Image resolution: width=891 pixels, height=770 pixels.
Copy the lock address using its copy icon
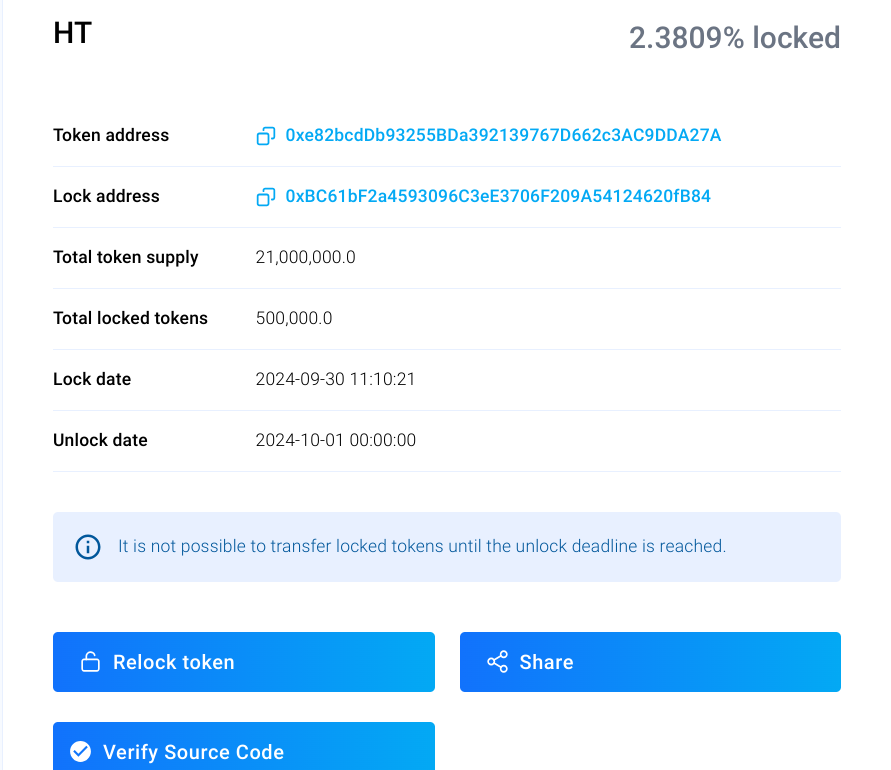click(265, 197)
